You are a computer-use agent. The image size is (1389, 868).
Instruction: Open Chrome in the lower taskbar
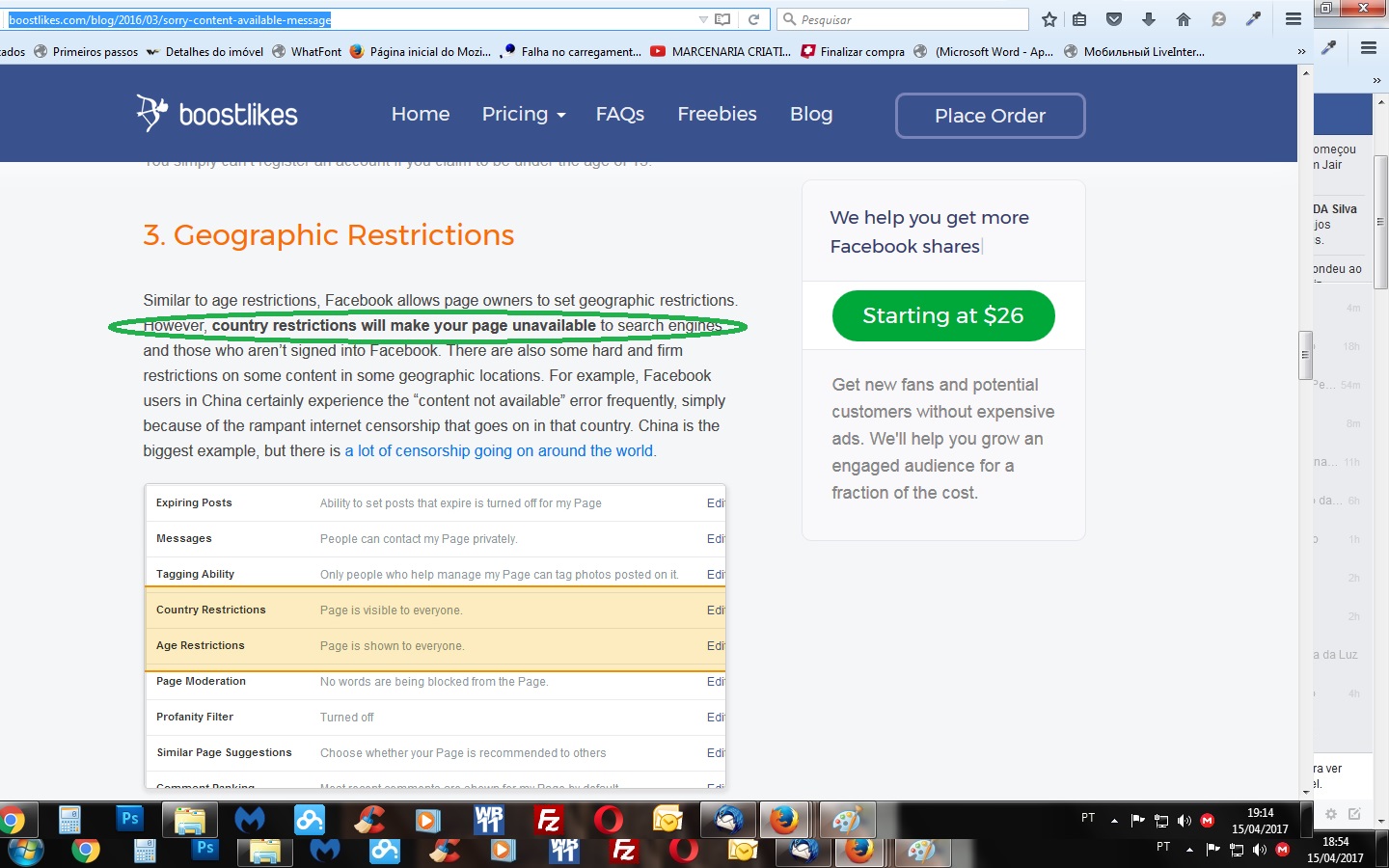coord(85,851)
